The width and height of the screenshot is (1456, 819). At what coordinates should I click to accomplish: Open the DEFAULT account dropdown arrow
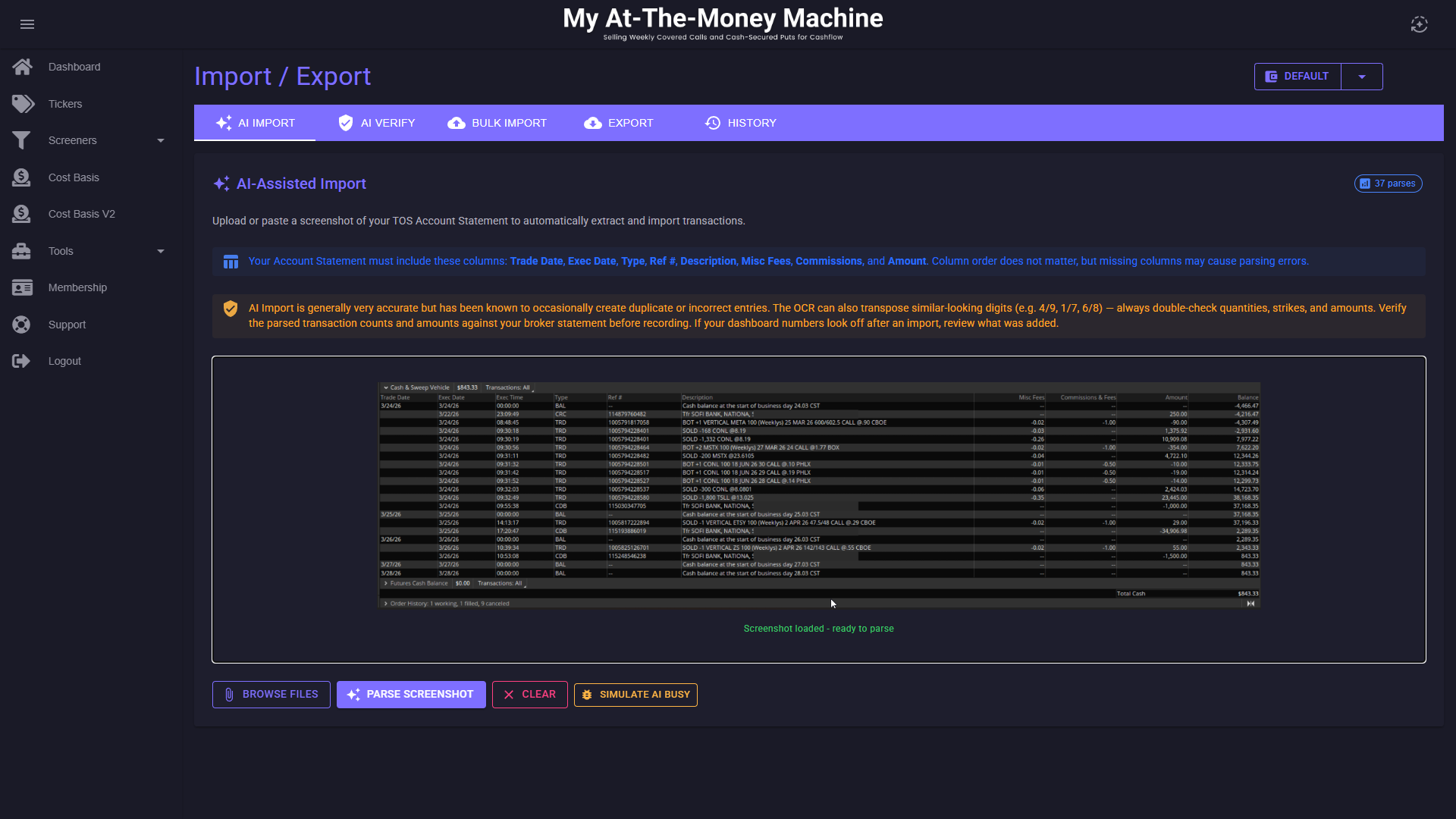pos(1361,77)
